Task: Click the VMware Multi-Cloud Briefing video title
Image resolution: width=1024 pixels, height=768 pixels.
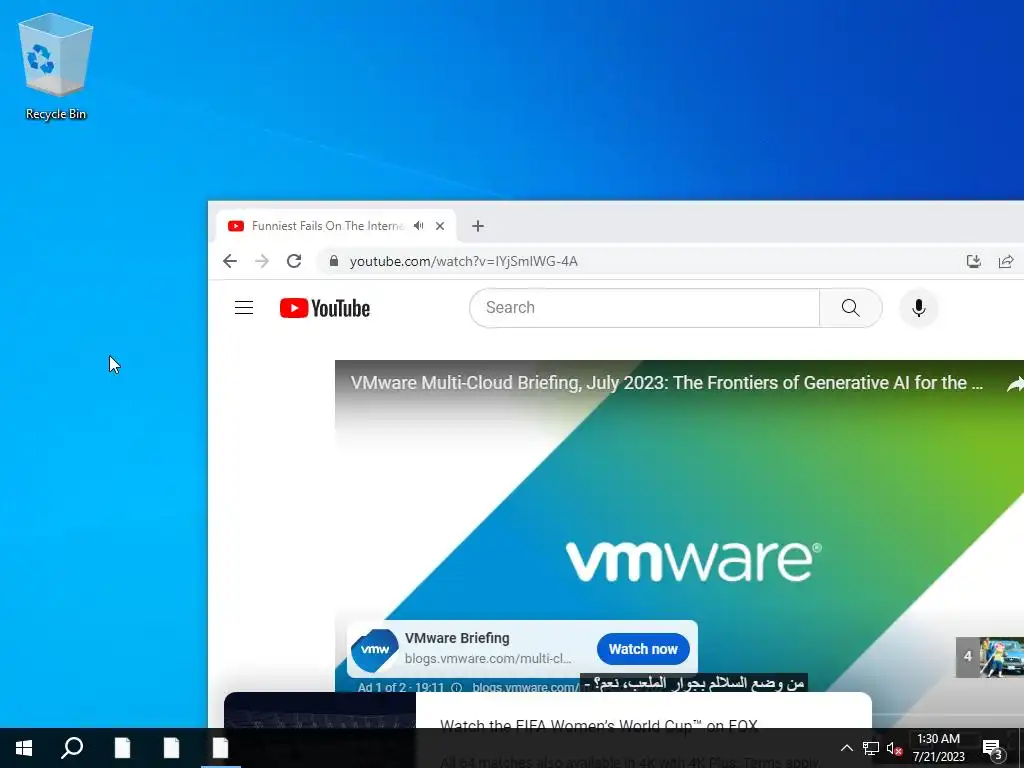Action: (x=666, y=383)
